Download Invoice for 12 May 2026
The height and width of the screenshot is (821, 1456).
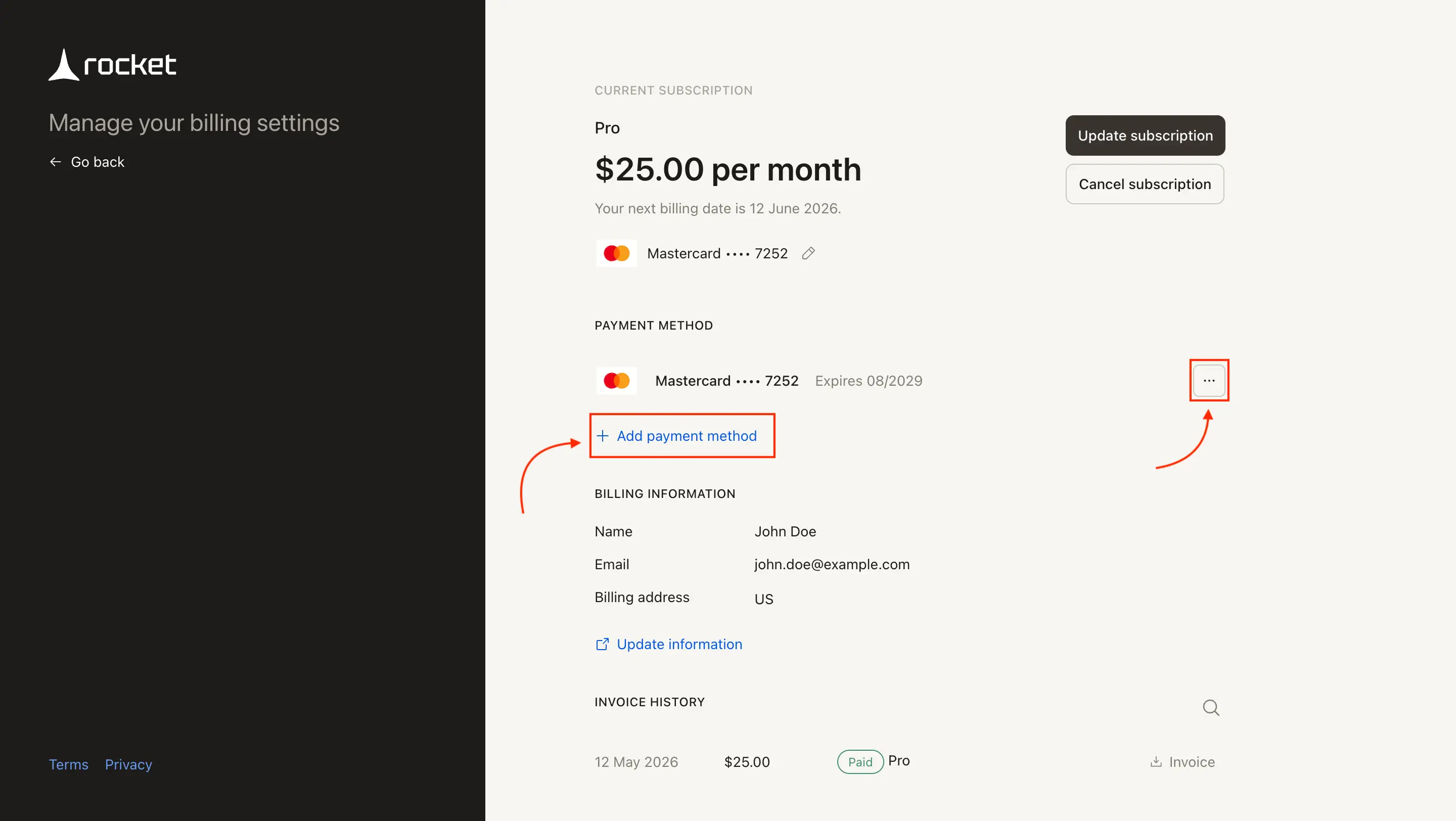pyautogui.click(x=1182, y=762)
